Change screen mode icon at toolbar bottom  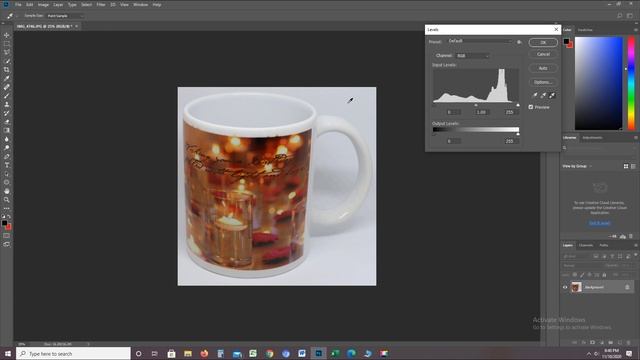[x=7, y=244]
